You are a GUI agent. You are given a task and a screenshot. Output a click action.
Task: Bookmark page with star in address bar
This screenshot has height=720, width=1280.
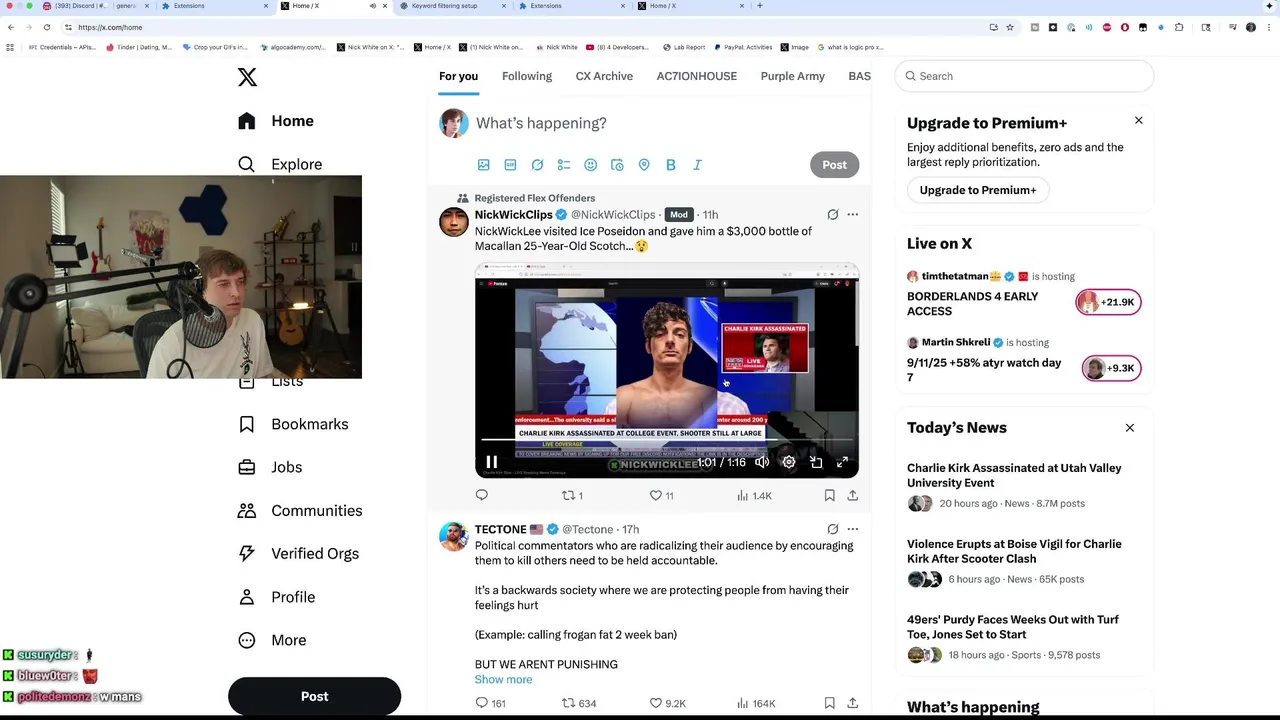tap(1010, 27)
